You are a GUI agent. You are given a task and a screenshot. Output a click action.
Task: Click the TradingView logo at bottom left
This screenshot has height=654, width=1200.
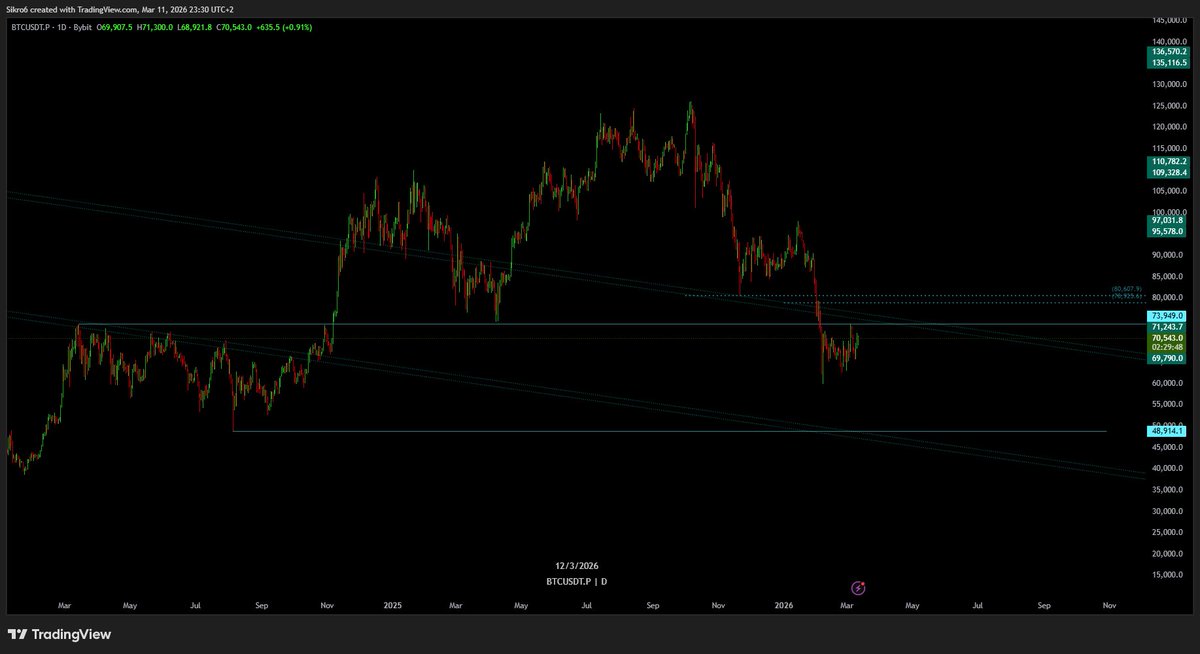pos(60,634)
